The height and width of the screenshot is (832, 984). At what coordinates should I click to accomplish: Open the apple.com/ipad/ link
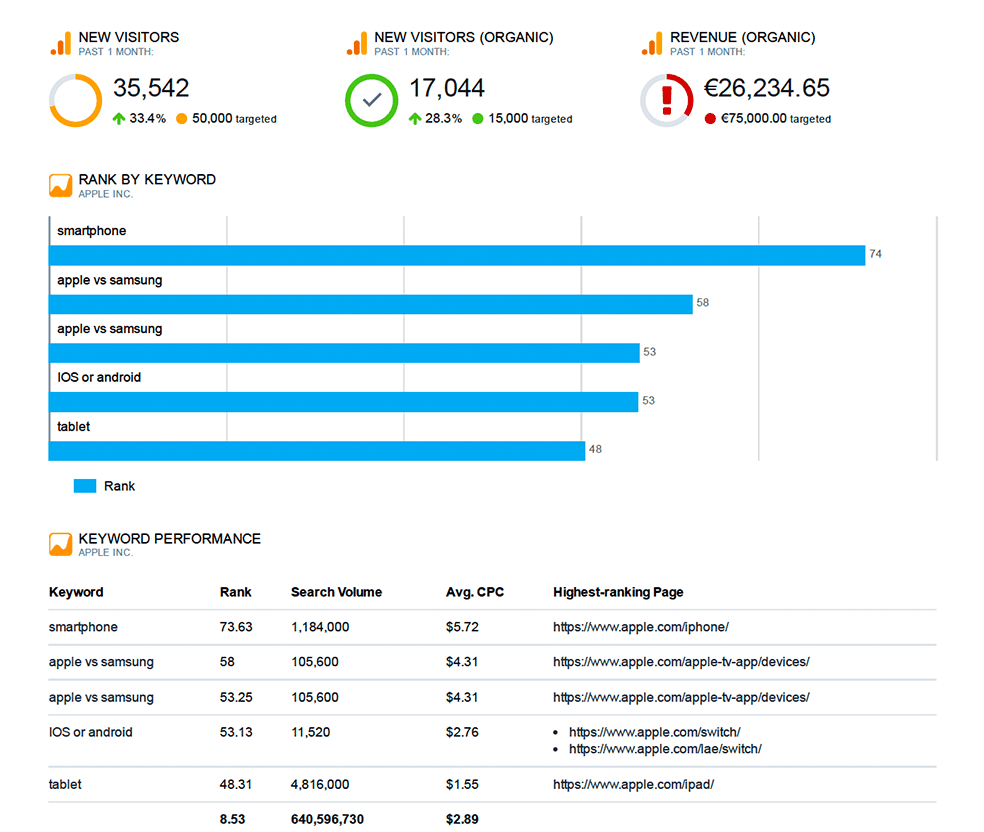tap(633, 784)
